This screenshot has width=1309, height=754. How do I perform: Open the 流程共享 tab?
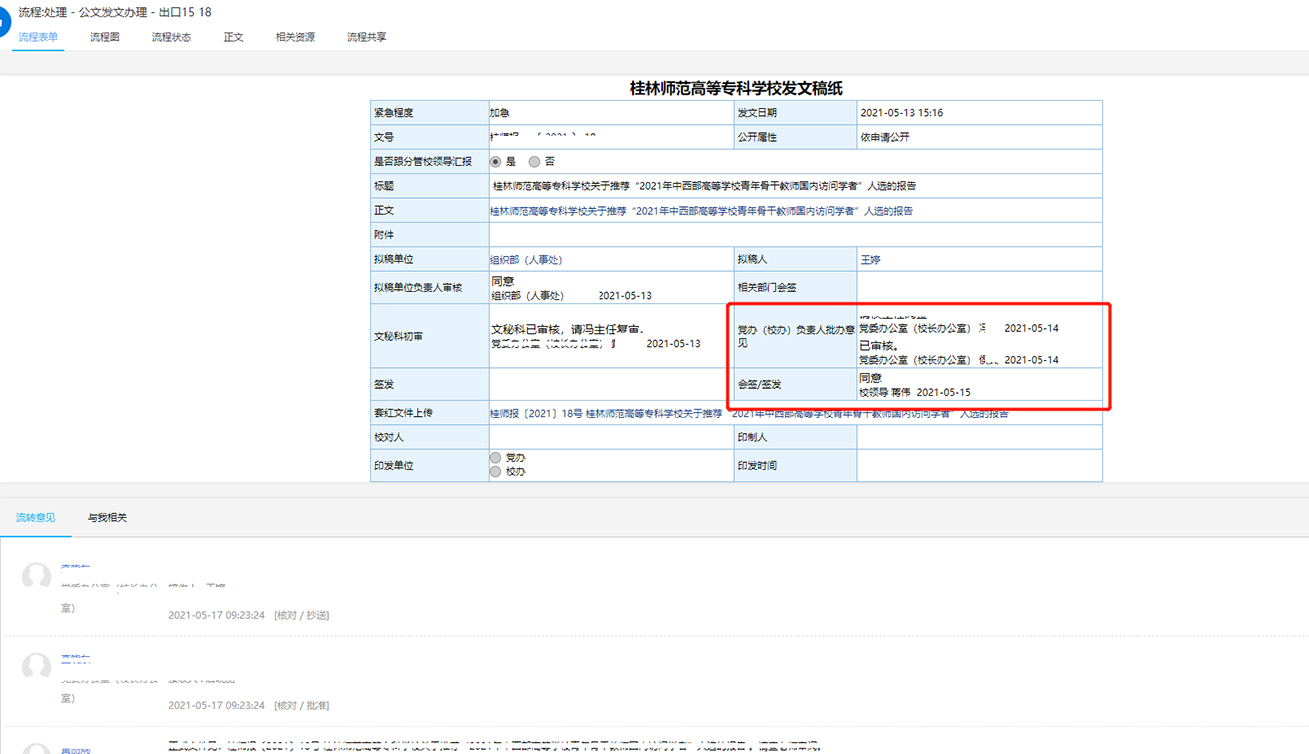coord(366,37)
